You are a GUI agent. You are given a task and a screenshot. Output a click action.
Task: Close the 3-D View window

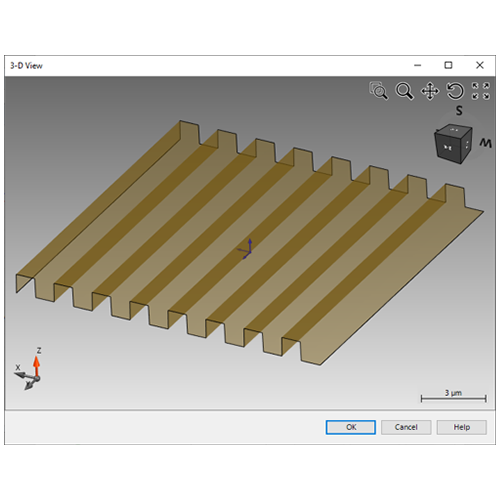point(480,65)
